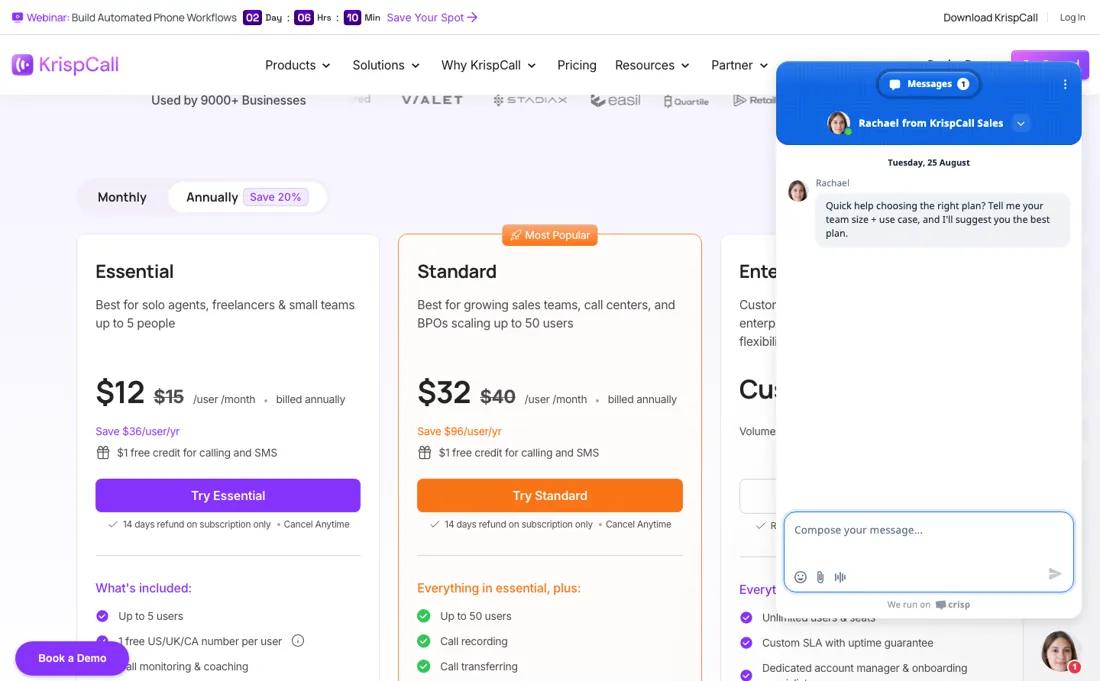
Task: Expand the Resources menu
Action: click(652, 65)
